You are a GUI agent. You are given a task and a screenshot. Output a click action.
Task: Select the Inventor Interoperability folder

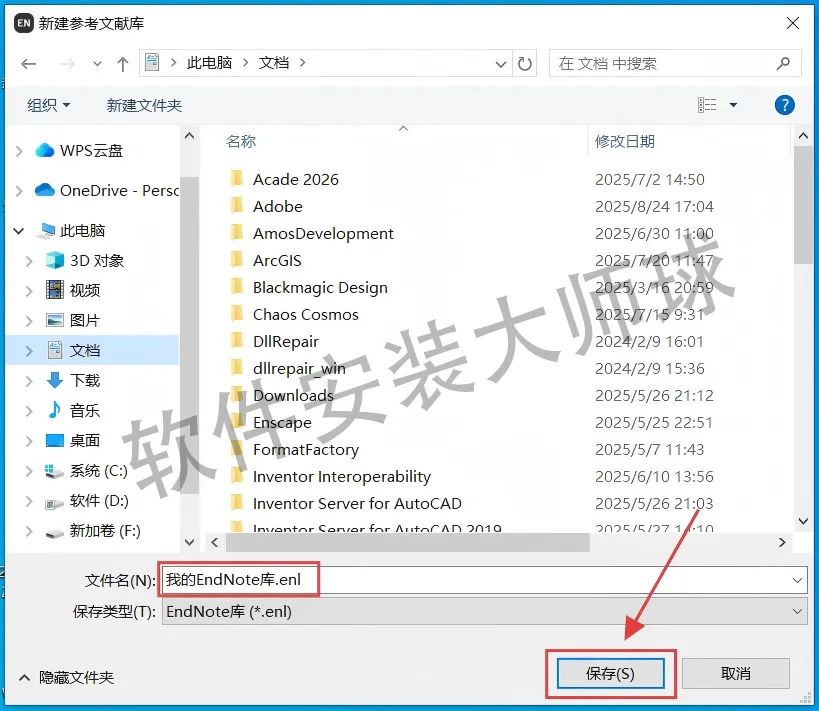(331, 476)
